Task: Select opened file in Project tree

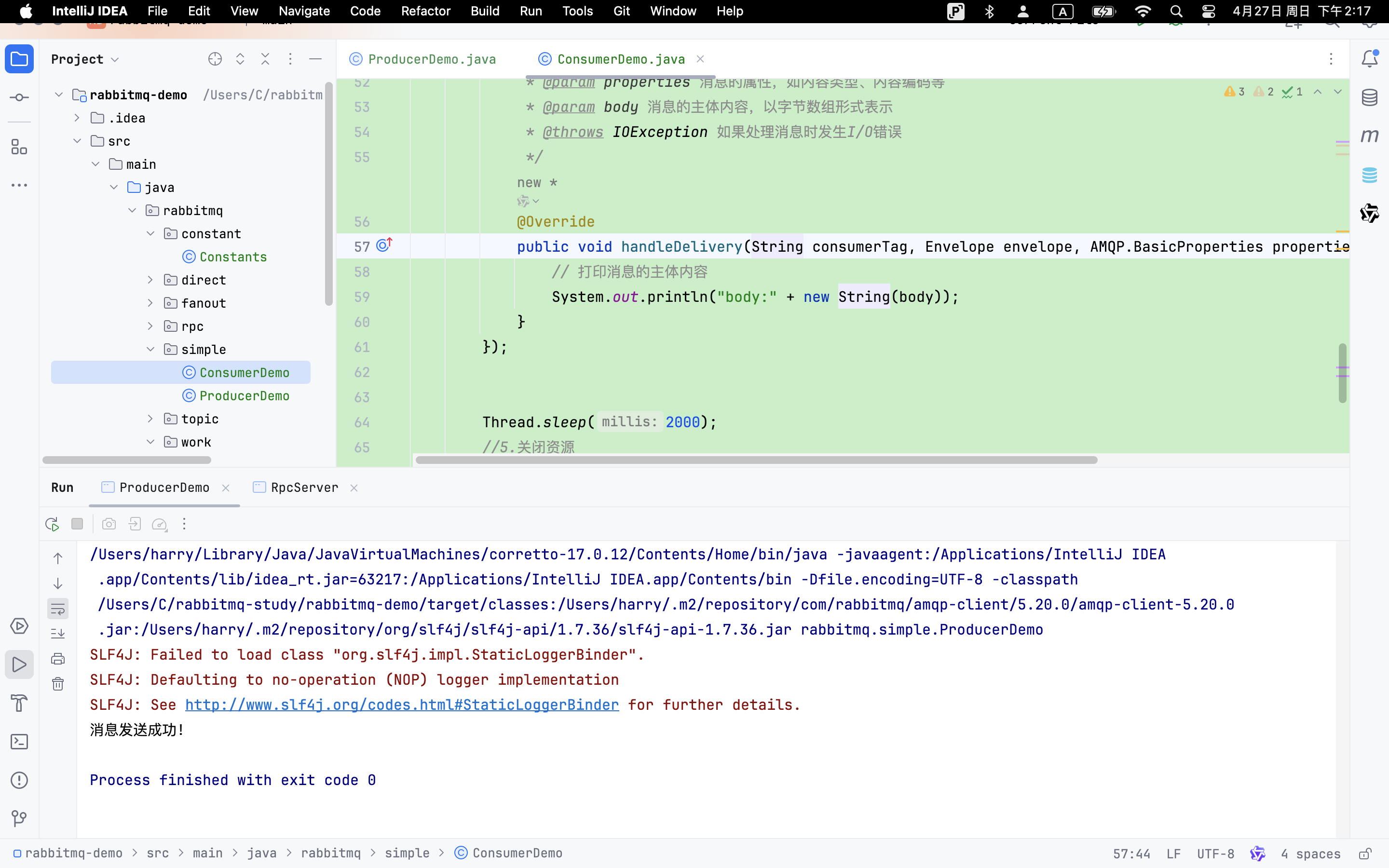Action: (215, 59)
